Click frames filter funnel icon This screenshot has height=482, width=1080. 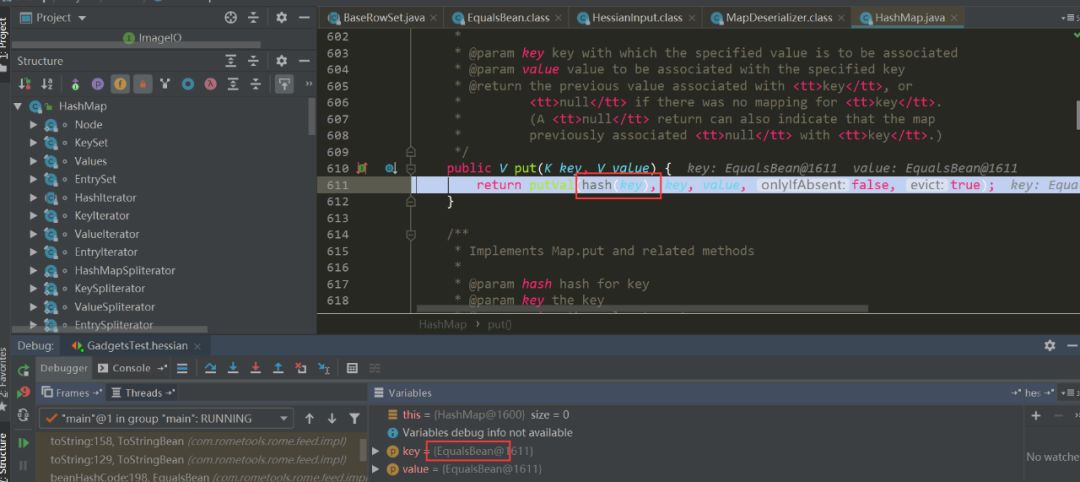(354, 419)
